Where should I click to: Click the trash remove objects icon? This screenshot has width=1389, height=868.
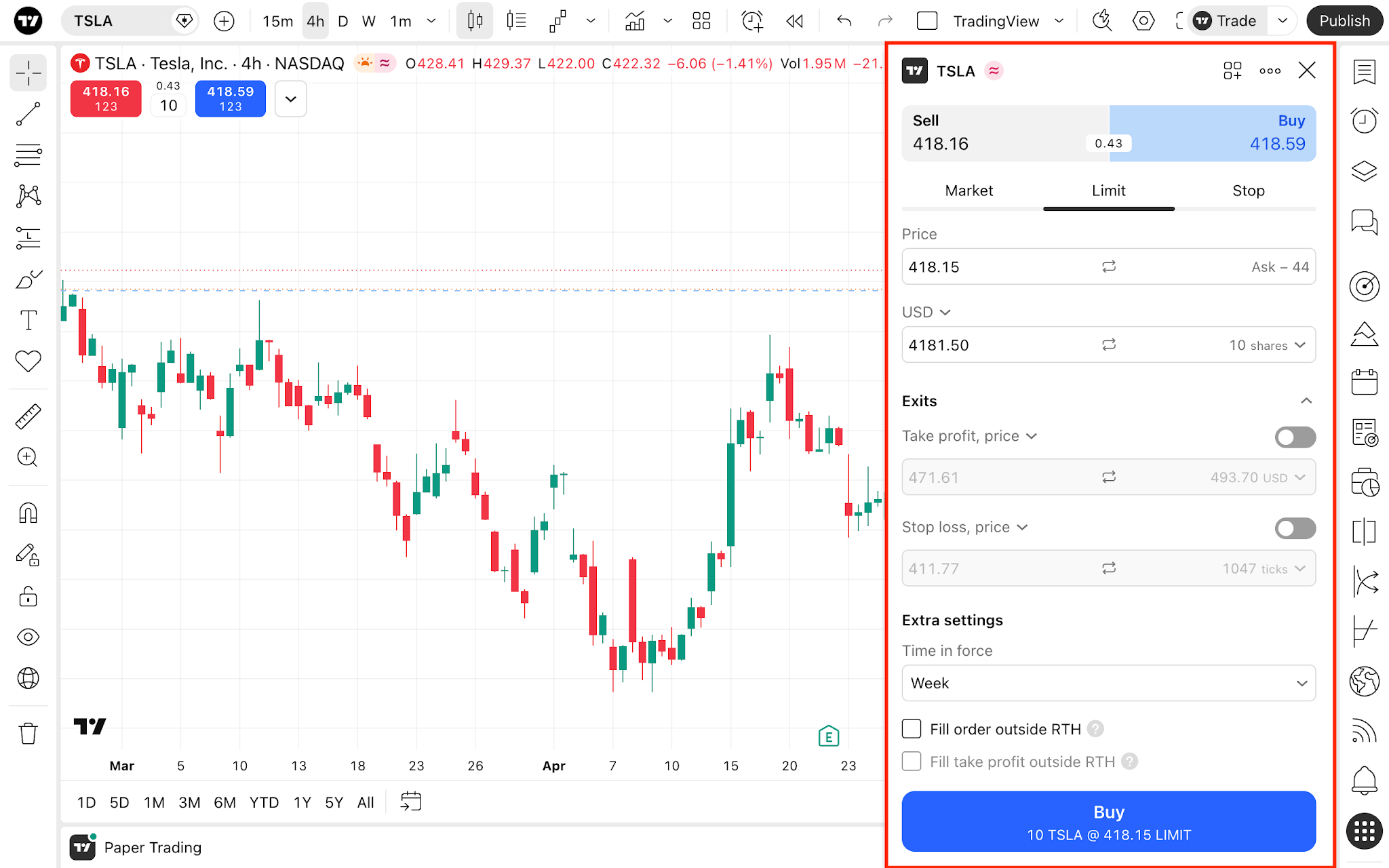[28, 734]
